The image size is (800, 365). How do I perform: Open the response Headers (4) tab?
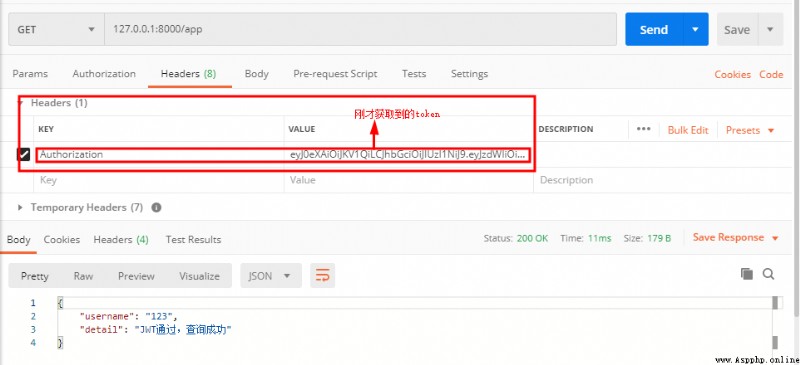(121, 239)
